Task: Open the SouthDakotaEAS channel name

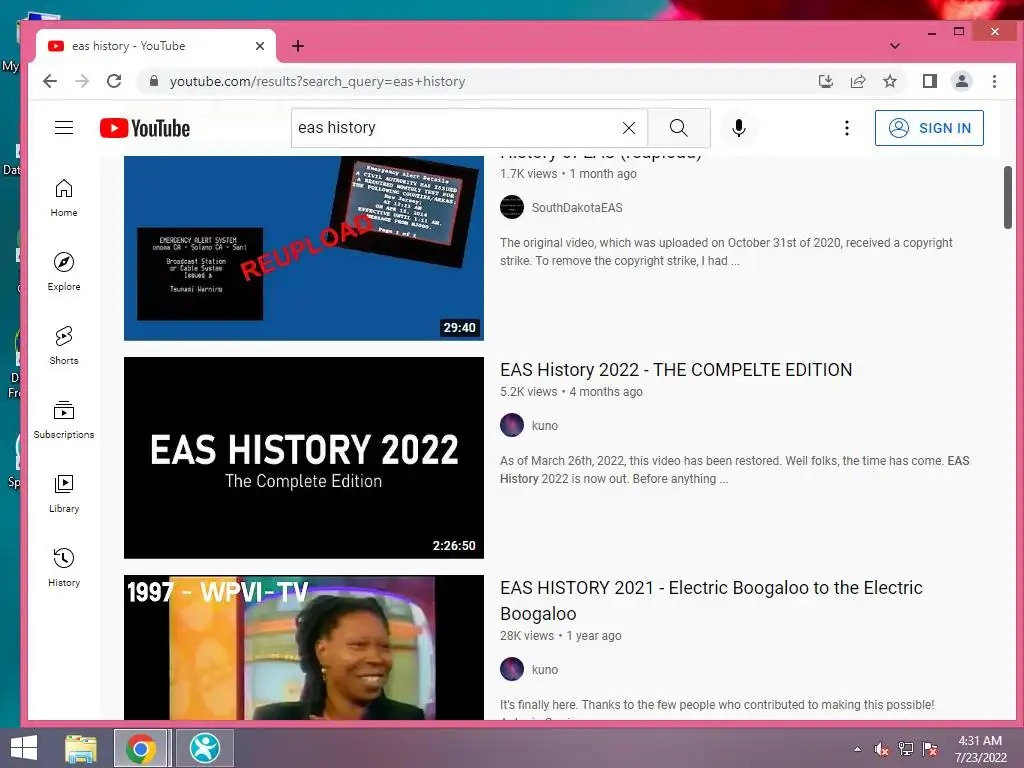Action: [577, 208]
